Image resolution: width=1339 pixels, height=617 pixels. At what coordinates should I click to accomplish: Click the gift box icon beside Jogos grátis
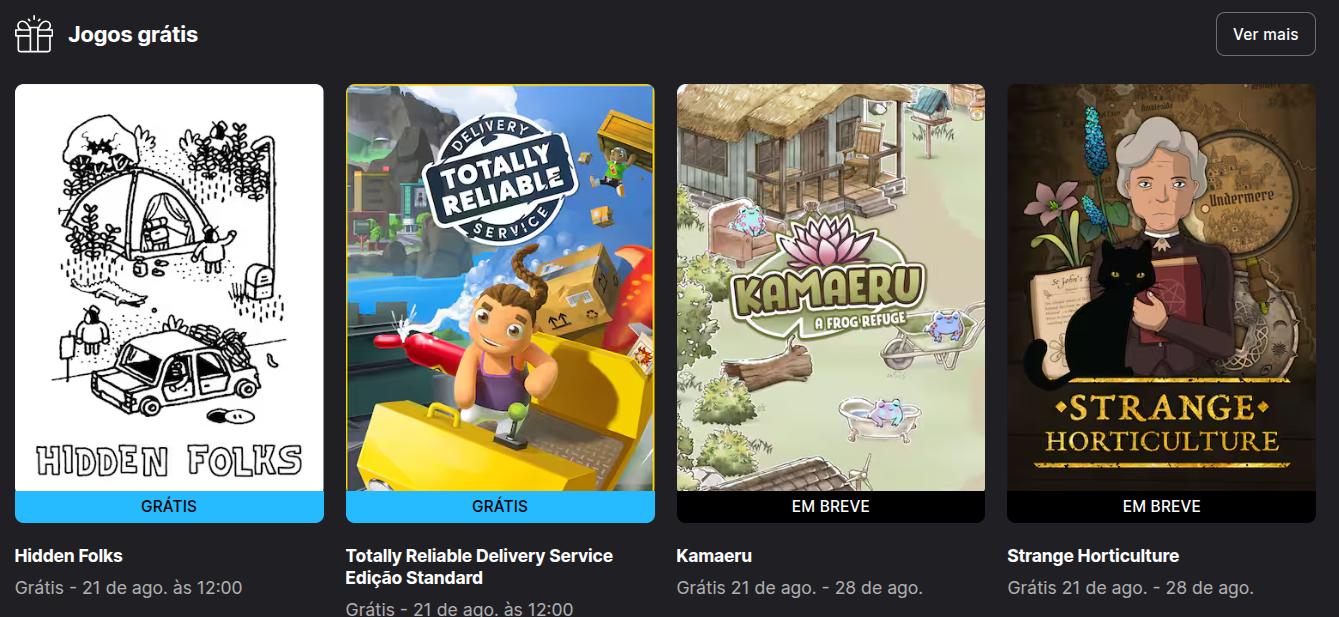tap(33, 34)
